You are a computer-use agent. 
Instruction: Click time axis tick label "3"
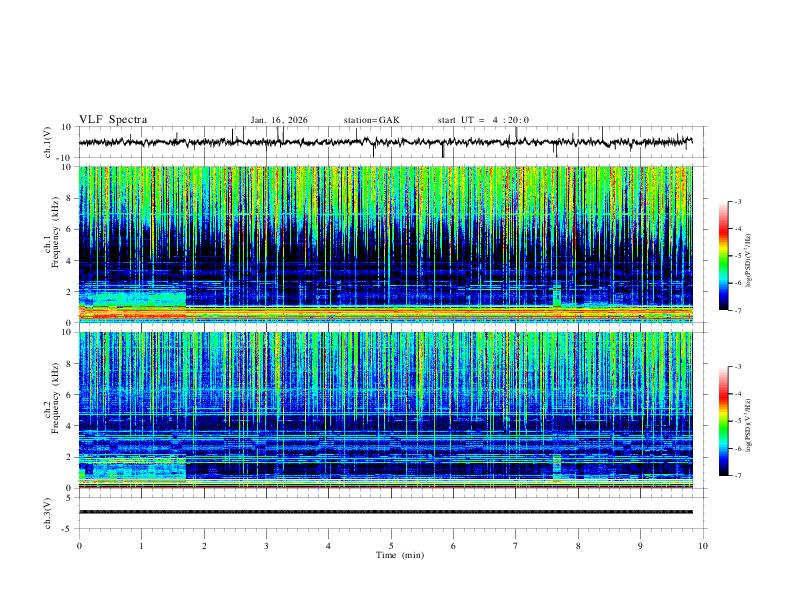coord(266,546)
